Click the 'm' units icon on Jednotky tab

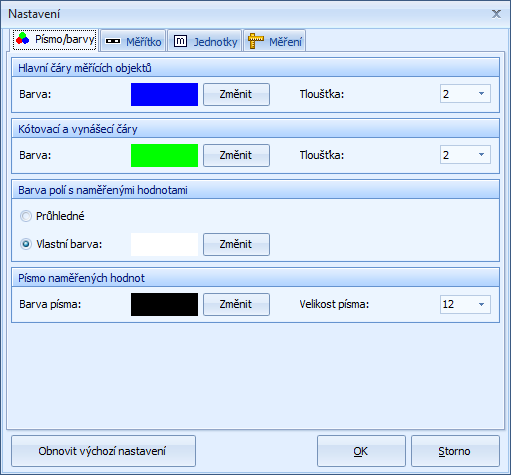coord(180,41)
